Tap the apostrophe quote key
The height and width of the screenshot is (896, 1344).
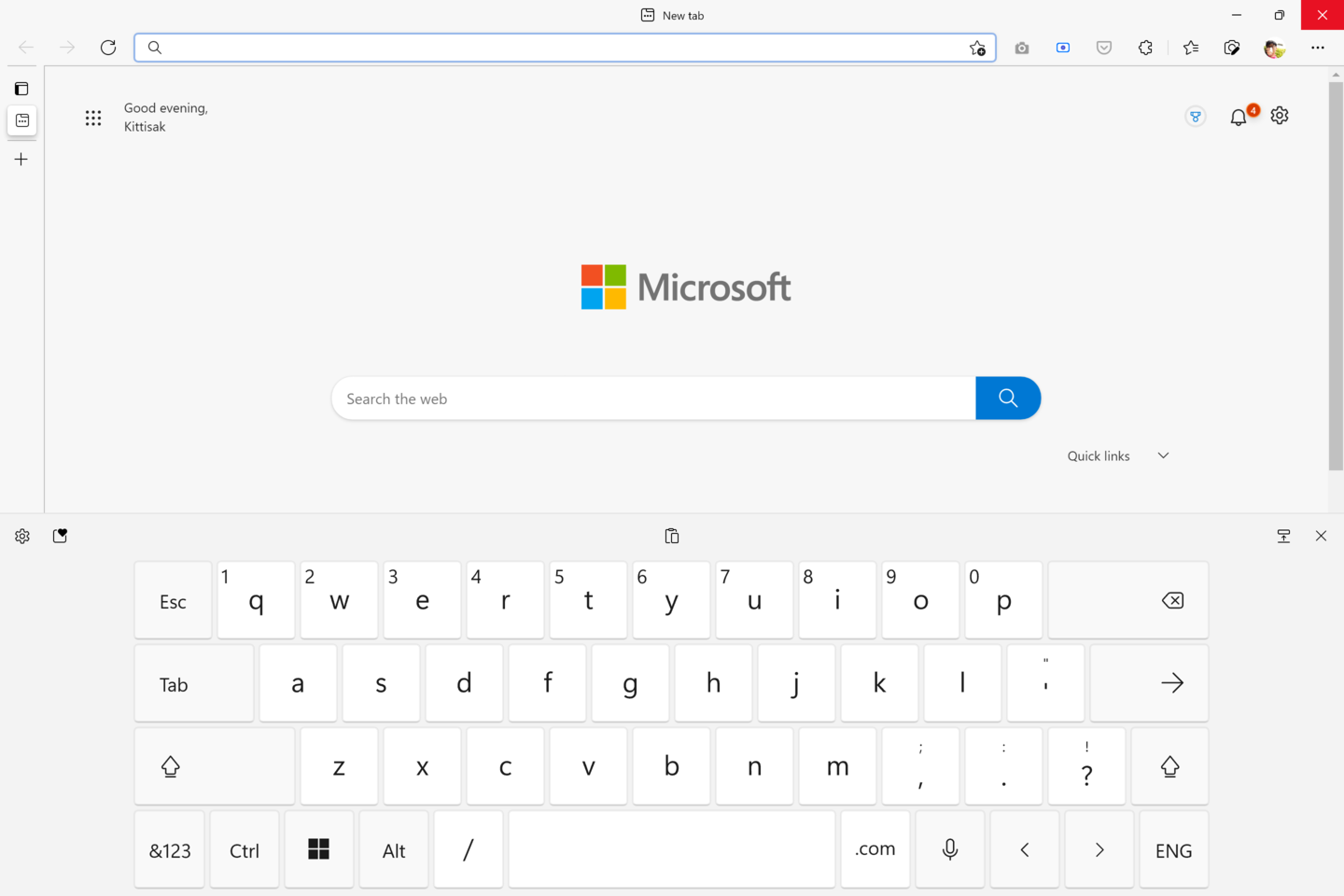click(x=1045, y=683)
